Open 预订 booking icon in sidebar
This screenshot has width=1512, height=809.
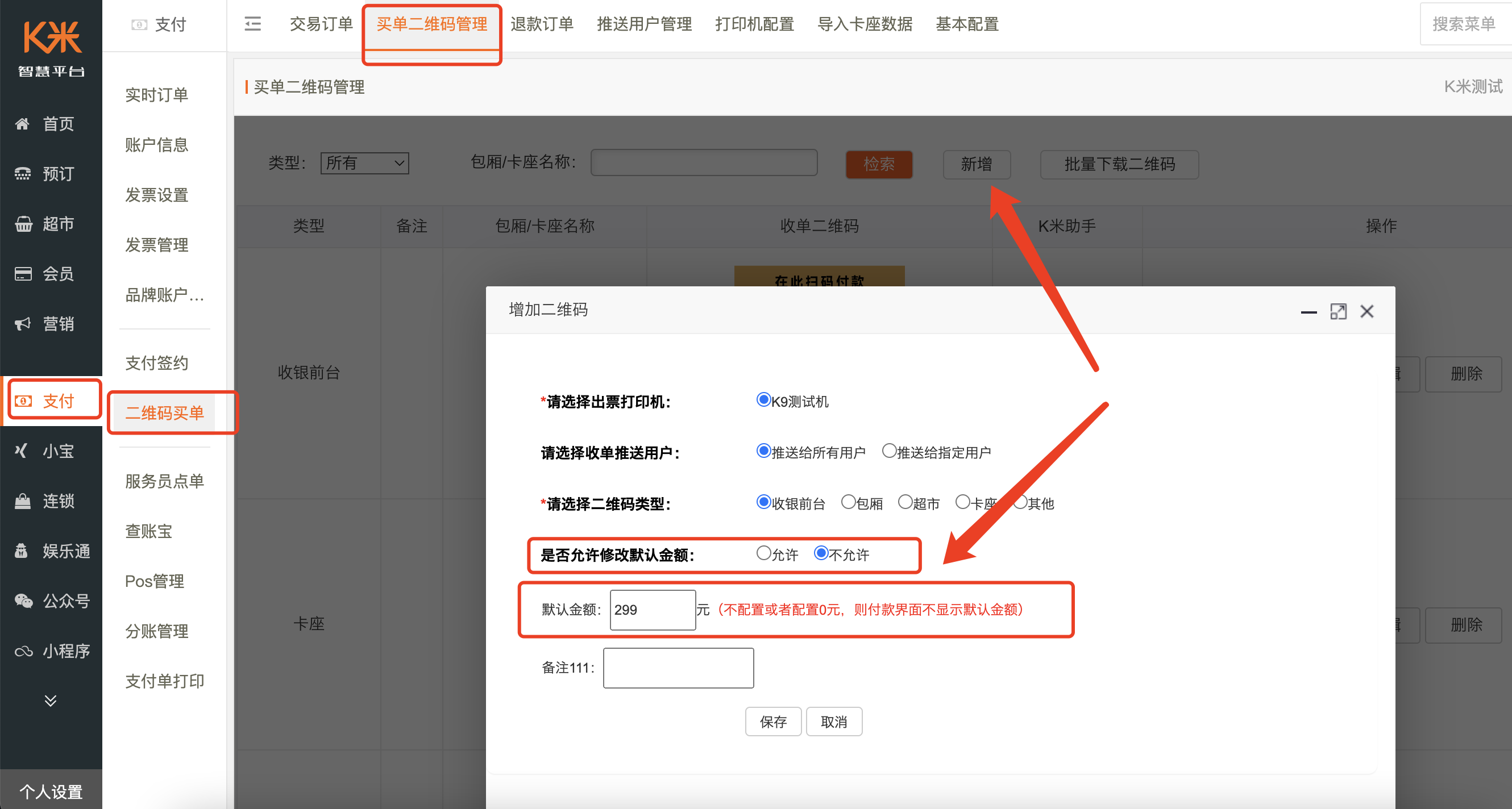click(22, 174)
